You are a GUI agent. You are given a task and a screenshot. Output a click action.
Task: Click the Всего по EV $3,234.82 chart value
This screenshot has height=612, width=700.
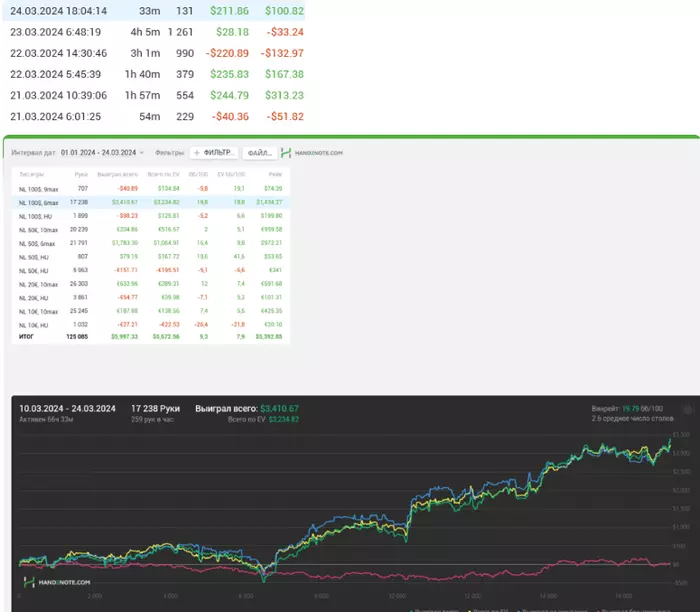(x=263, y=420)
